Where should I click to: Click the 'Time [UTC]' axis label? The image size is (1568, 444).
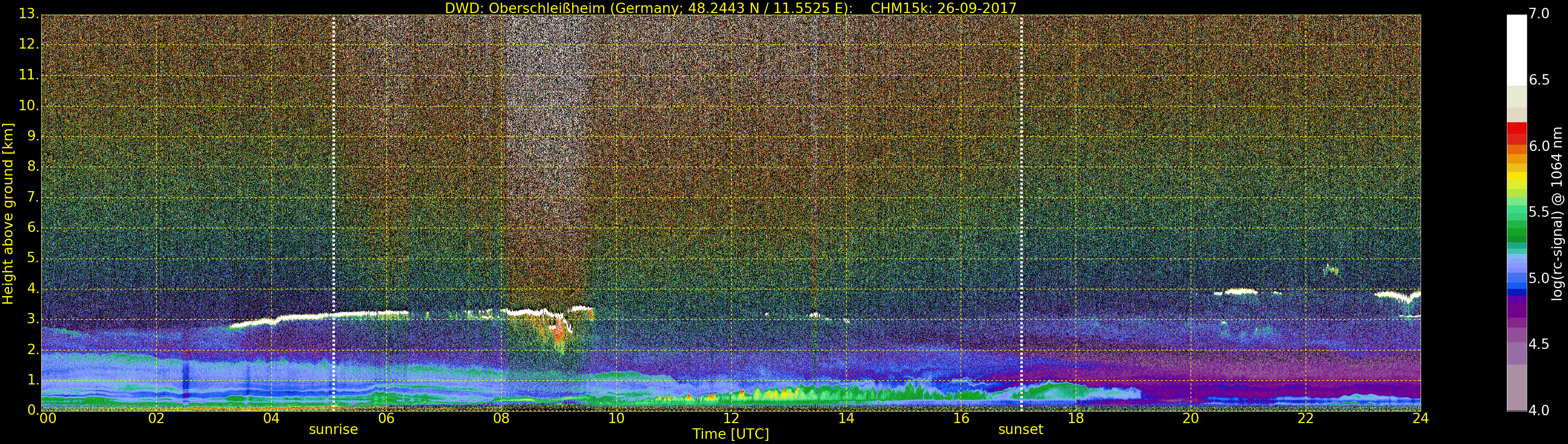[731, 434]
